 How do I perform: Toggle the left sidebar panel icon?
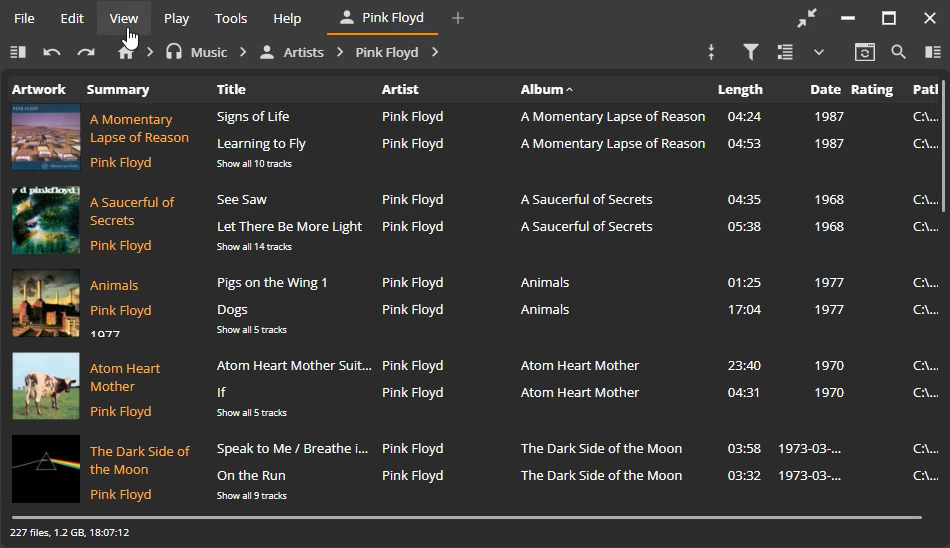click(17, 52)
